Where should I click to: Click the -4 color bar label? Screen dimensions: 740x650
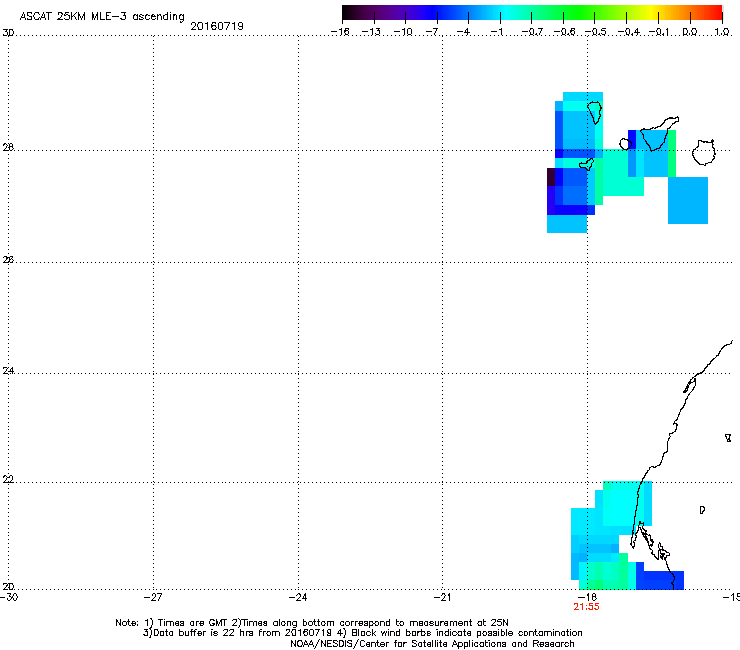(x=463, y=32)
